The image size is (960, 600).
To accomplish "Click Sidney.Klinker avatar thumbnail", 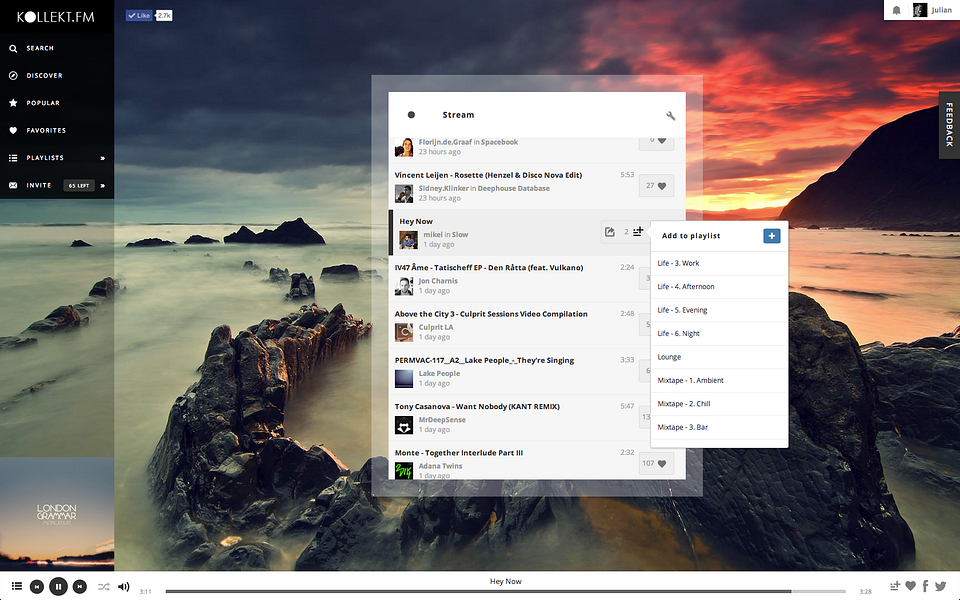I will [404, 193].
